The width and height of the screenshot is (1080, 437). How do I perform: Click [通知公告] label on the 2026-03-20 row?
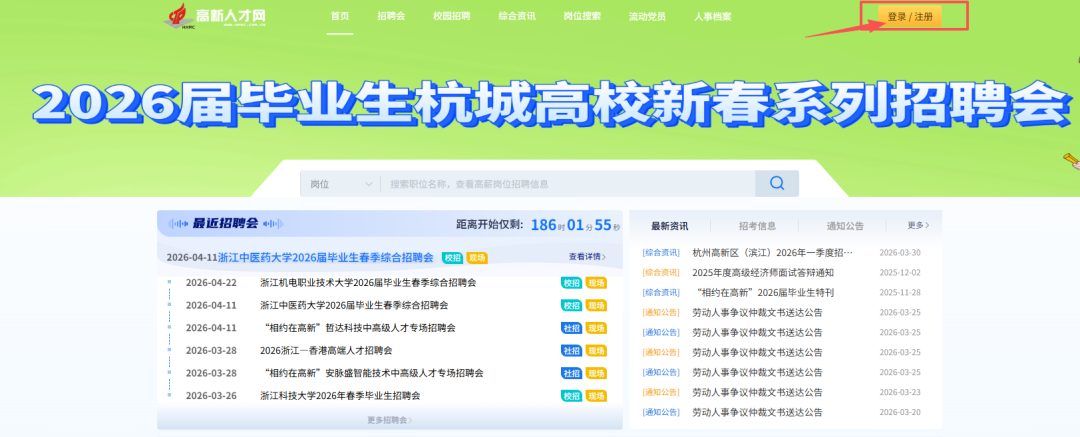(x=661, y=413)
